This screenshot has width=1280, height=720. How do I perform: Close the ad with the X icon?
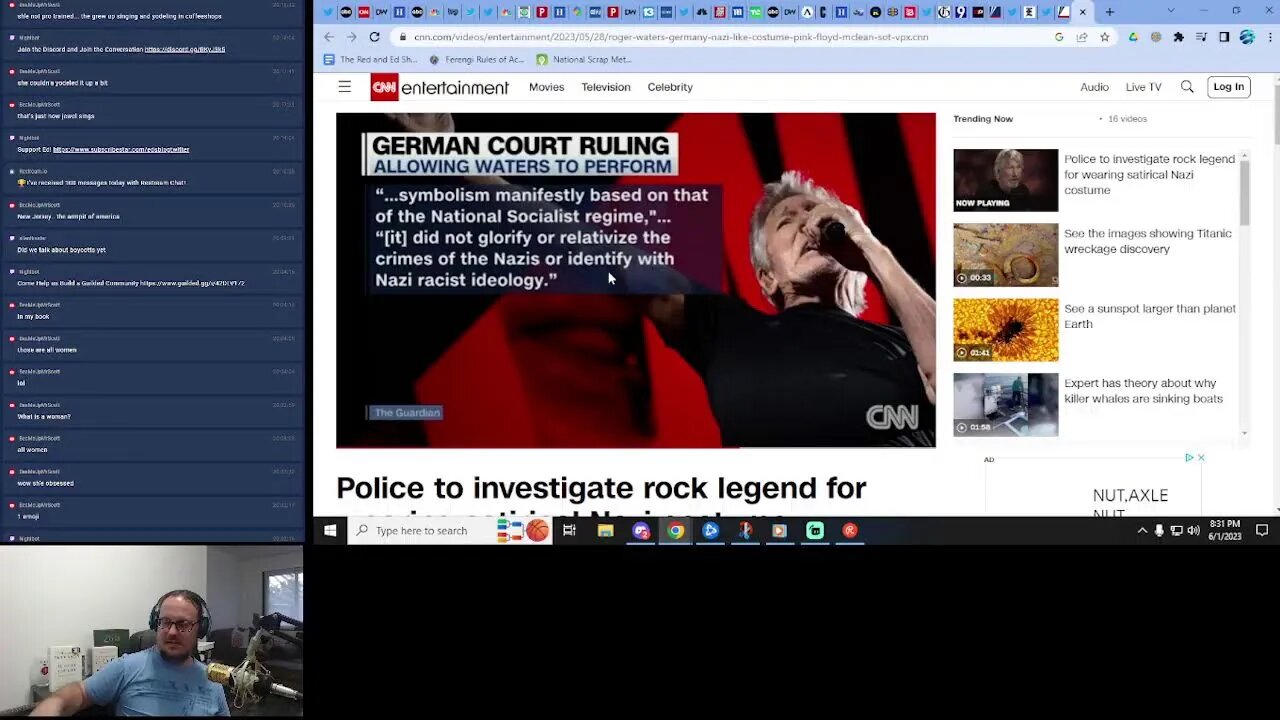[x=1201, y=458]
